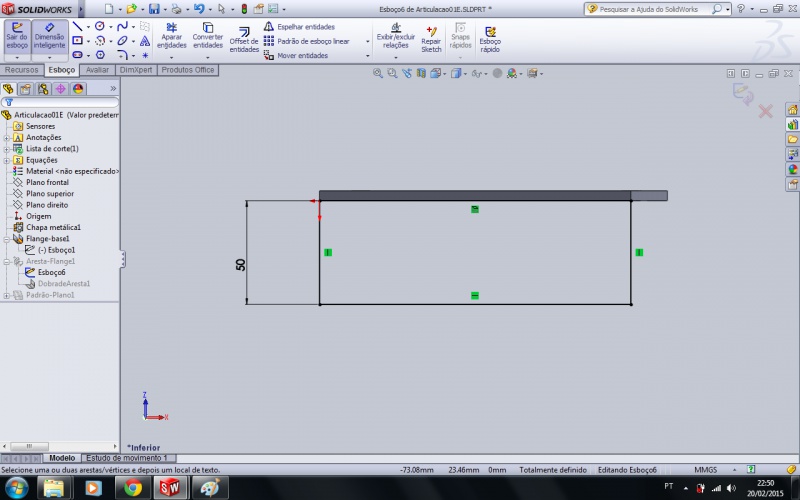800x500 pixels.
Task: Open the Aparar entidades dropdown arrow
Action: [171, 57]
